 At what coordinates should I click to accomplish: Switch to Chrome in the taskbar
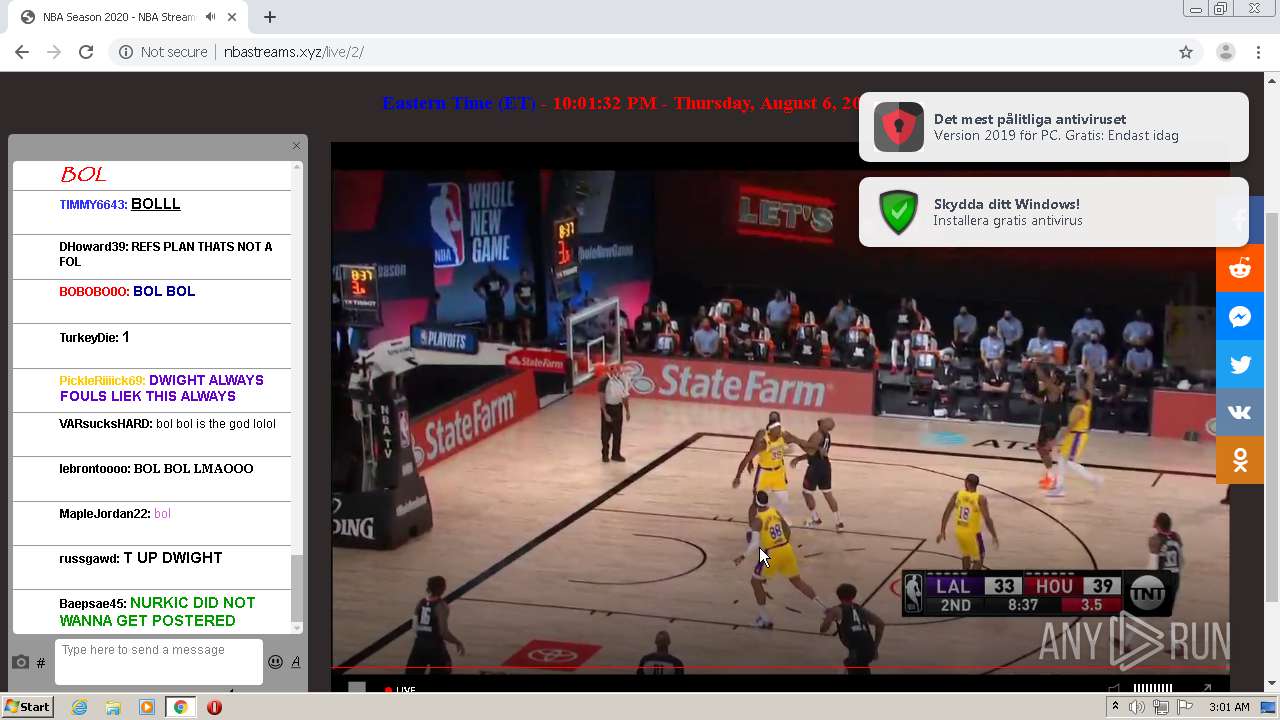180,707
